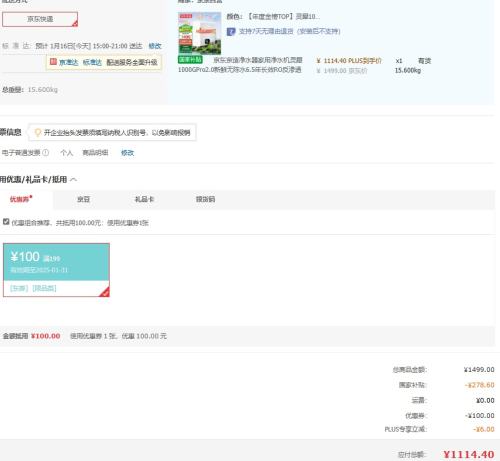Switch to the 优惠券 coupon tab
Screen dimensions: 500x461
point(21,199)
